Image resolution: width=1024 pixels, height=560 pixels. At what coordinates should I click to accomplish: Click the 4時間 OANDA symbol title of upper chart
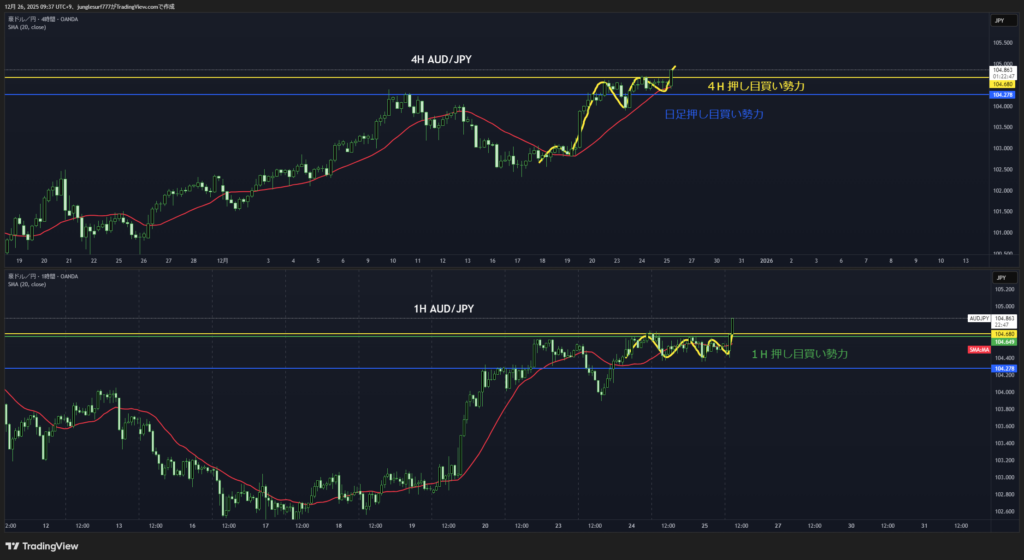pyautogui.click(x=41, y=20)
